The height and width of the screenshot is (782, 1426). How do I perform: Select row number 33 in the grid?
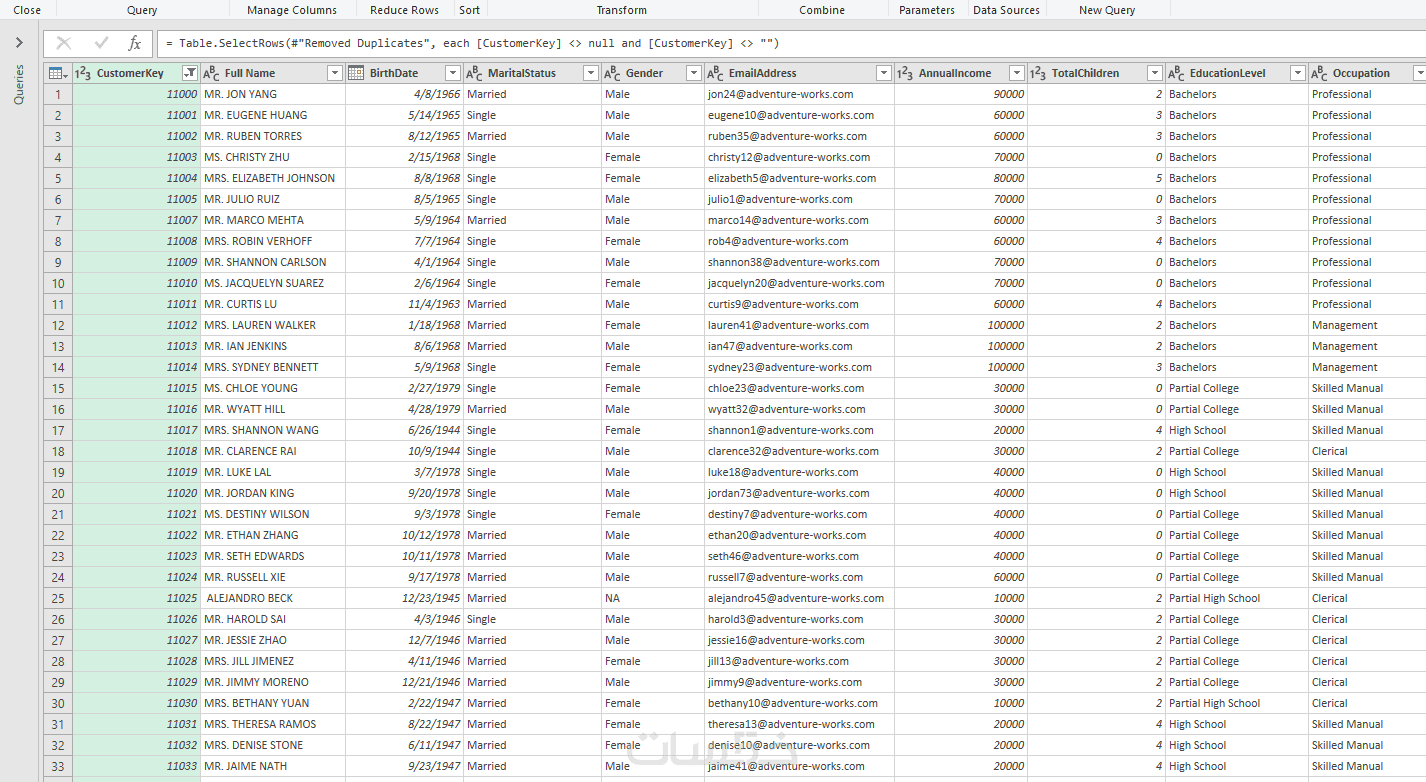point(58,766)
